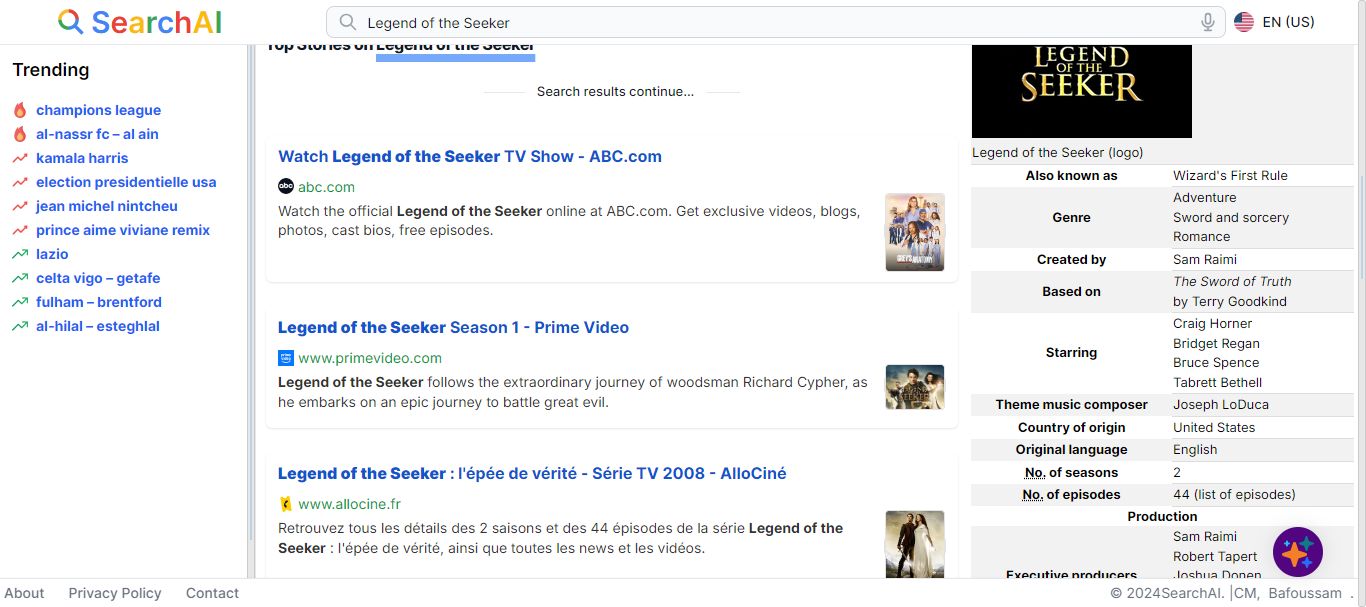1366x607 pixels.
Task: Open the About footer link
Action: 24,593
